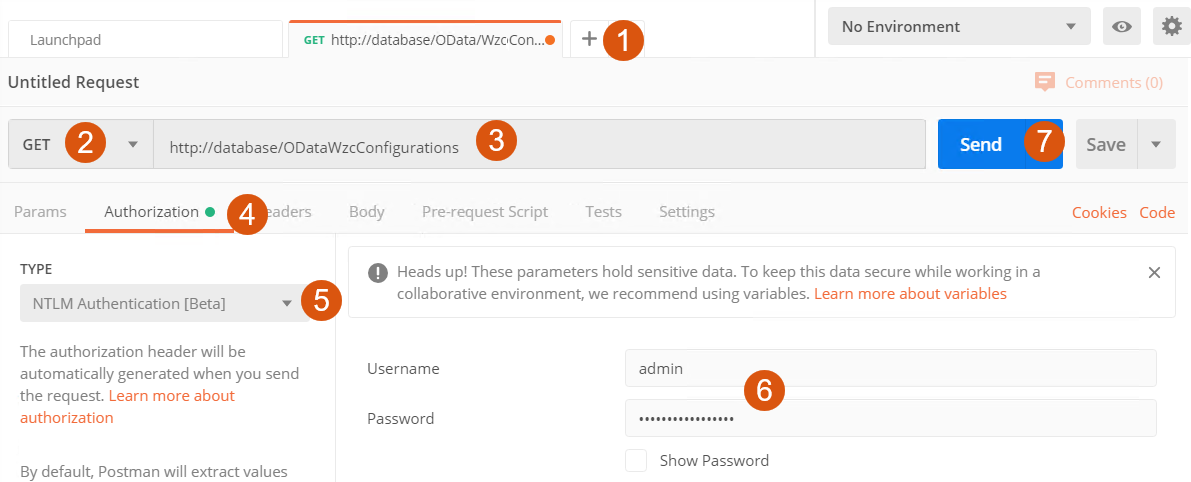The image size is (1191, 482).
Task: Click the Comments speech bubble icon
Action: [1045, 82]
